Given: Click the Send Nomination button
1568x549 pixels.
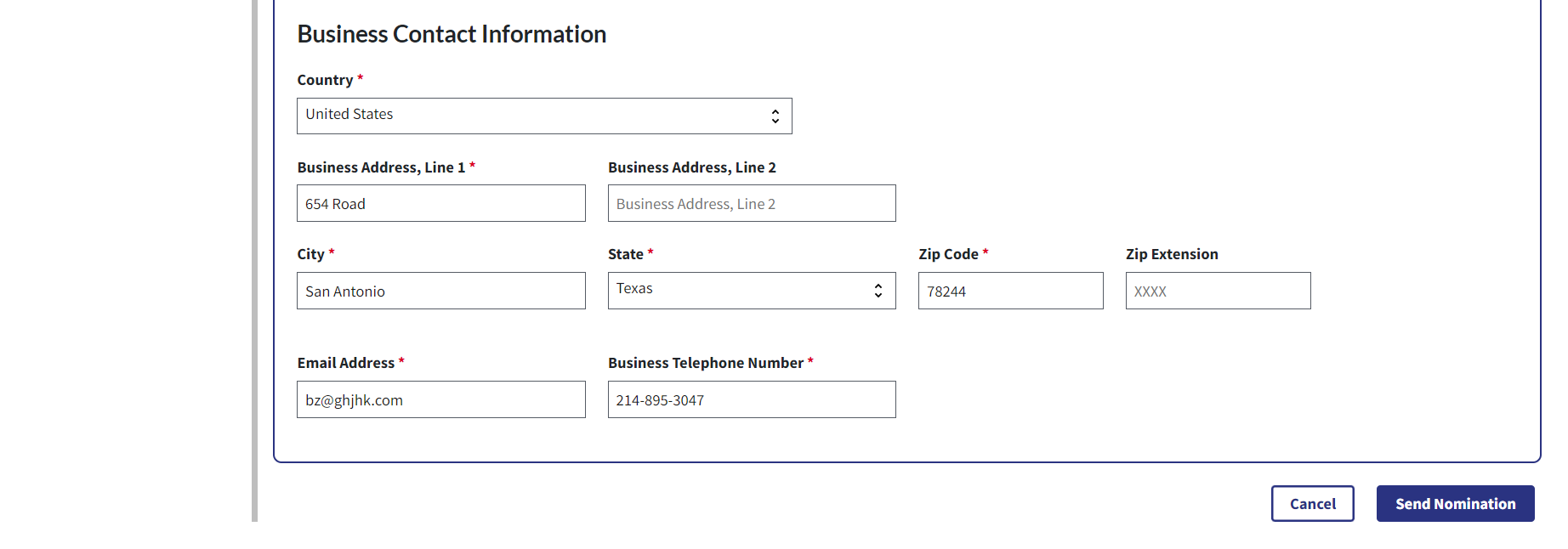Looking at the screenshot, I should [1455, 504].
